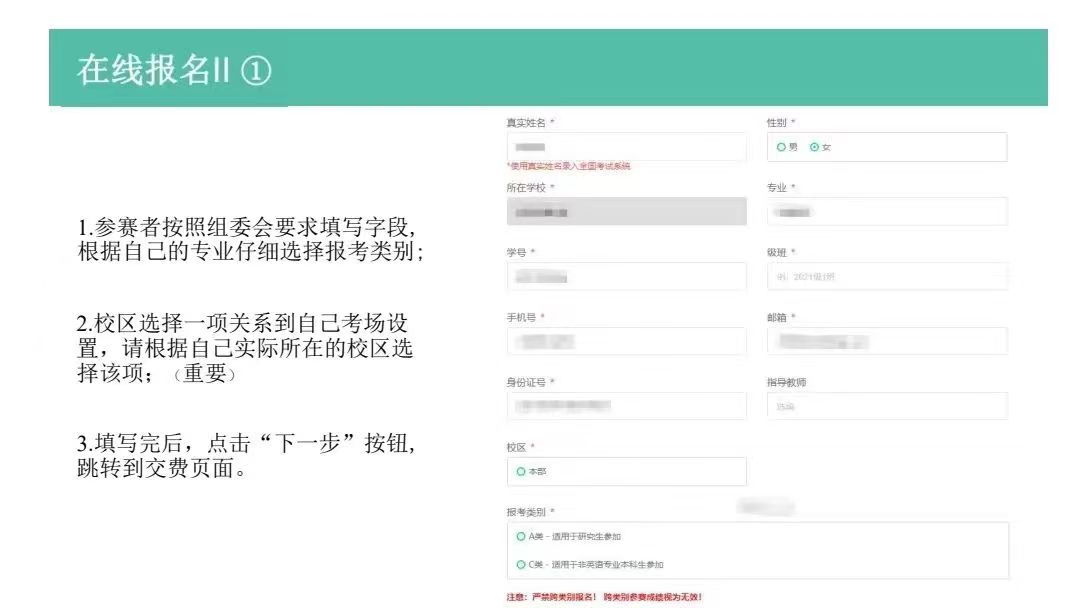The image size is (1080, 608).
Task: Click the 身份证号 input field
Action: click(626, 406)
